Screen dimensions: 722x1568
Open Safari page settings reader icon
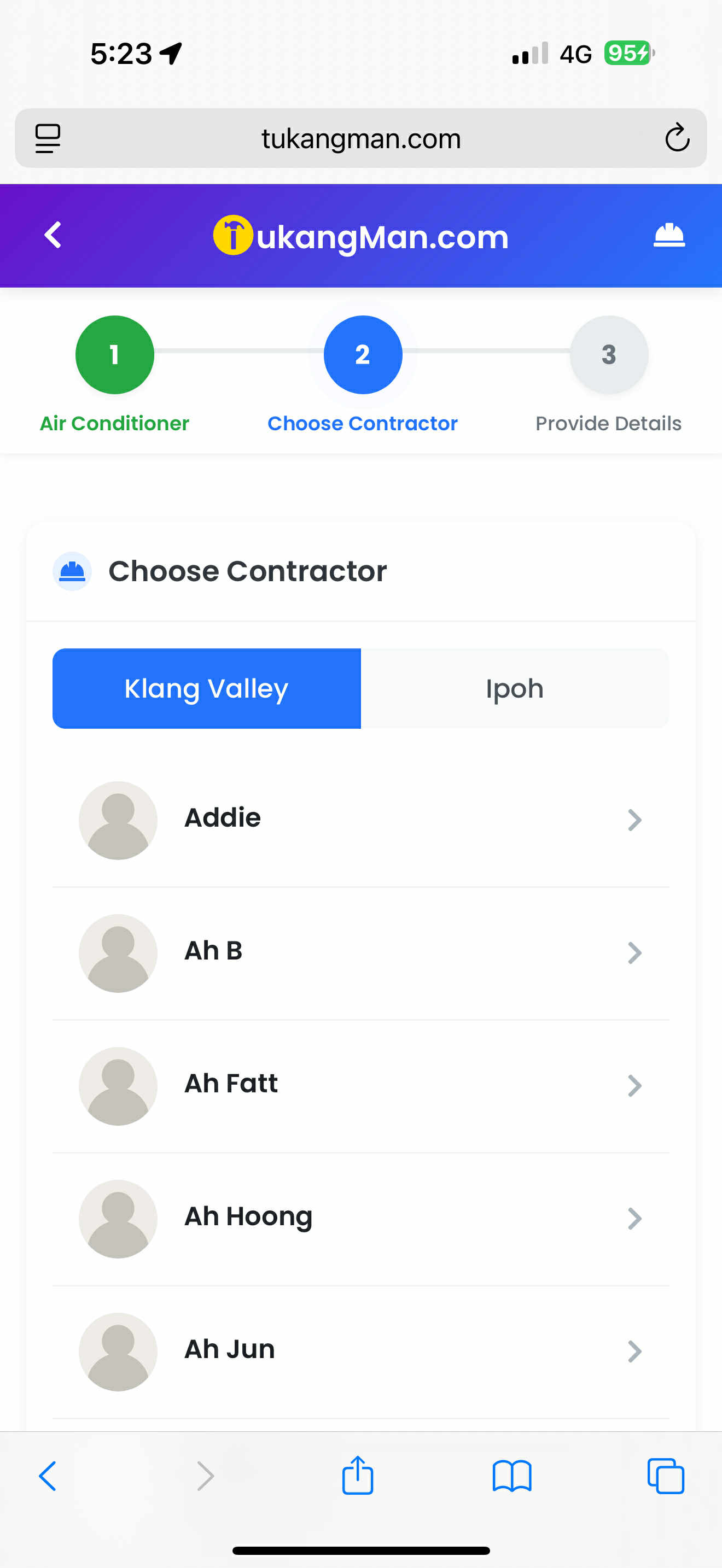(x=48, y=138)
